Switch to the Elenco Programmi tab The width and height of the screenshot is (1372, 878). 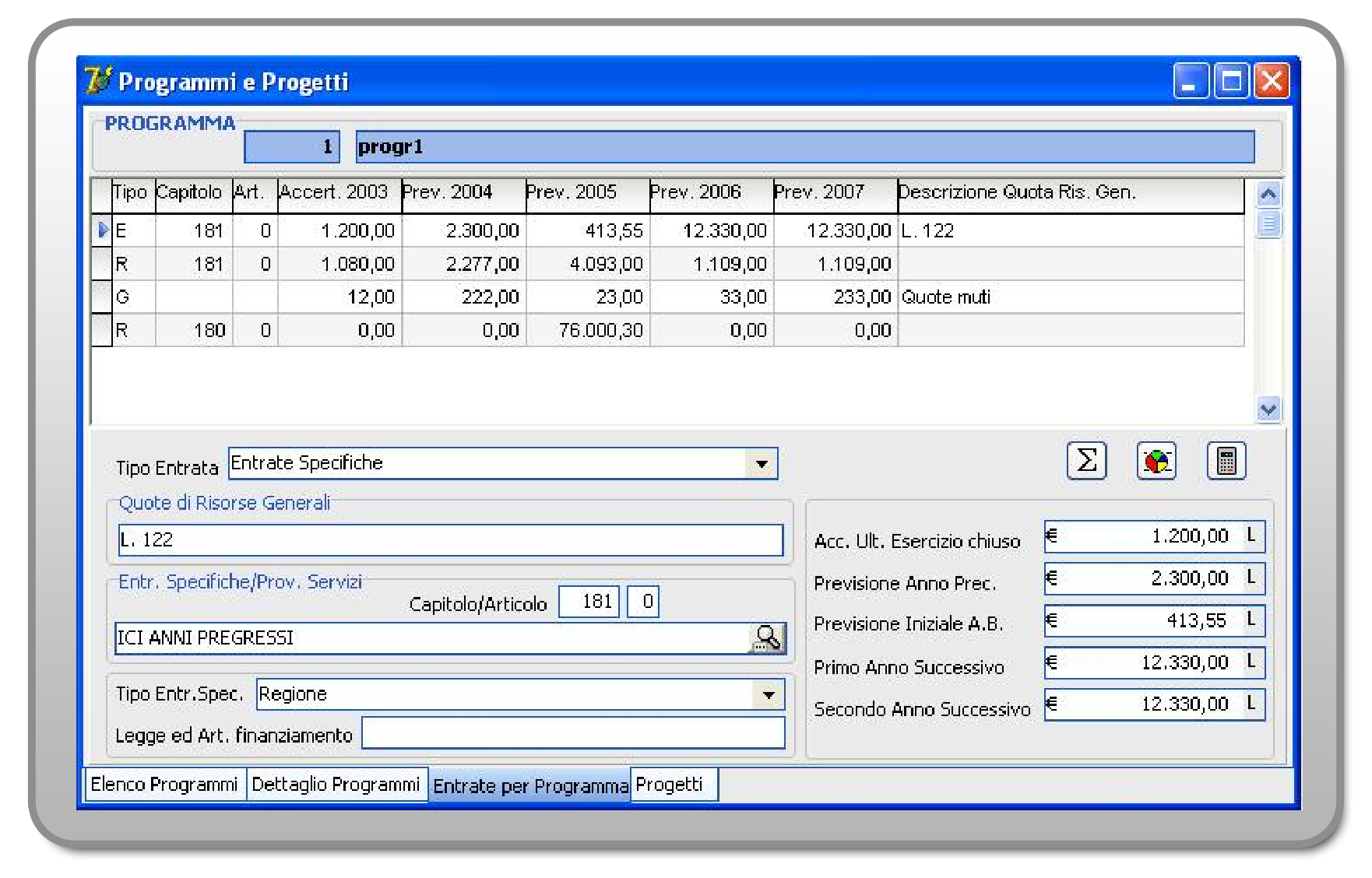[164, 785]
